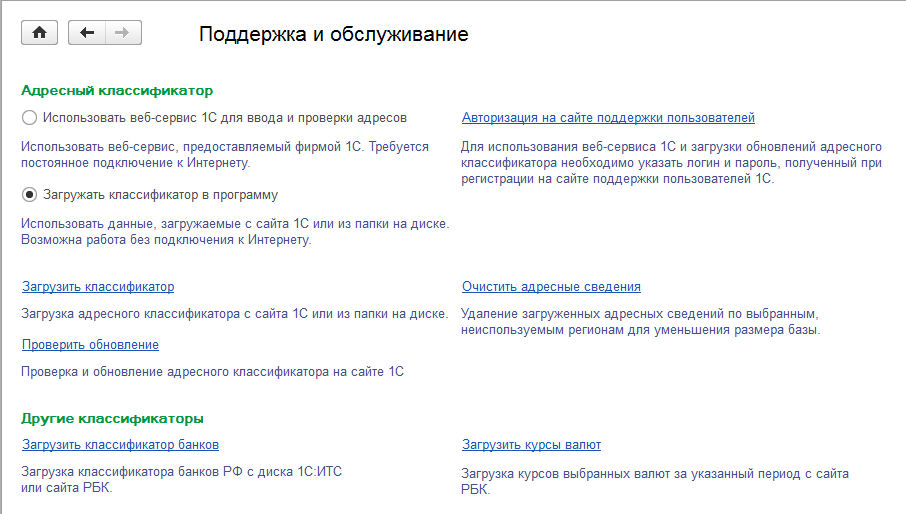Viewport: 906px width, 514px height.
Task: Open the 'Проверить обновление' link
Action: tap(90, 344)
